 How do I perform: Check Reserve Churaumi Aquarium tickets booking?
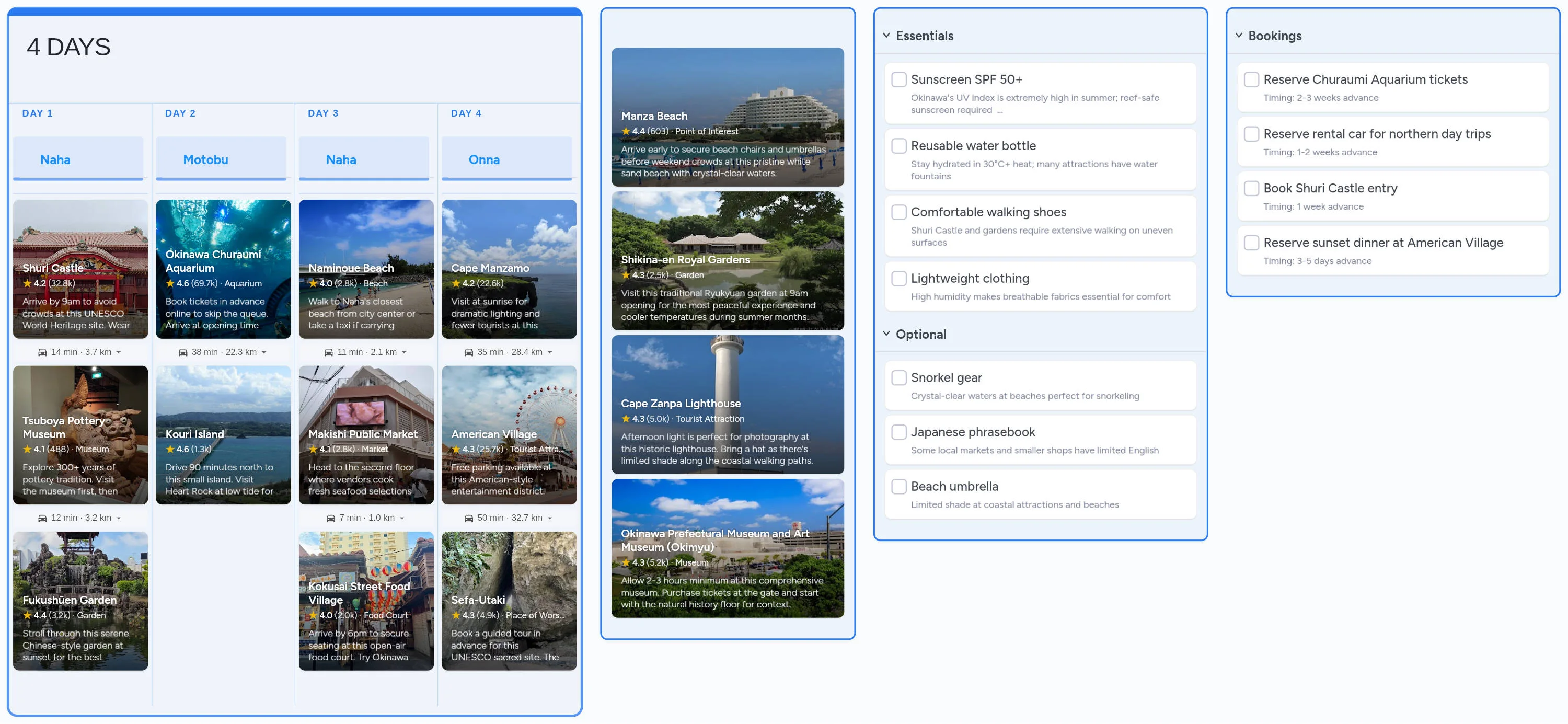coord(1251,79)
